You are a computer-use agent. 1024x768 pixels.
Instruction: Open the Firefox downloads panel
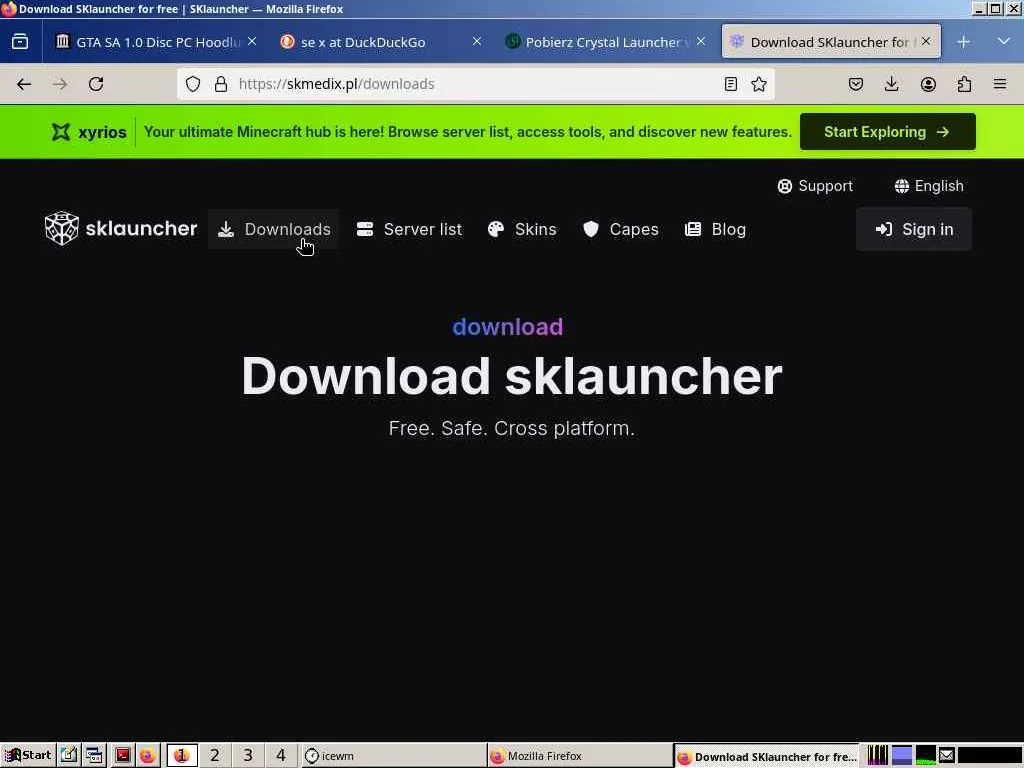[x=891, y=84]
